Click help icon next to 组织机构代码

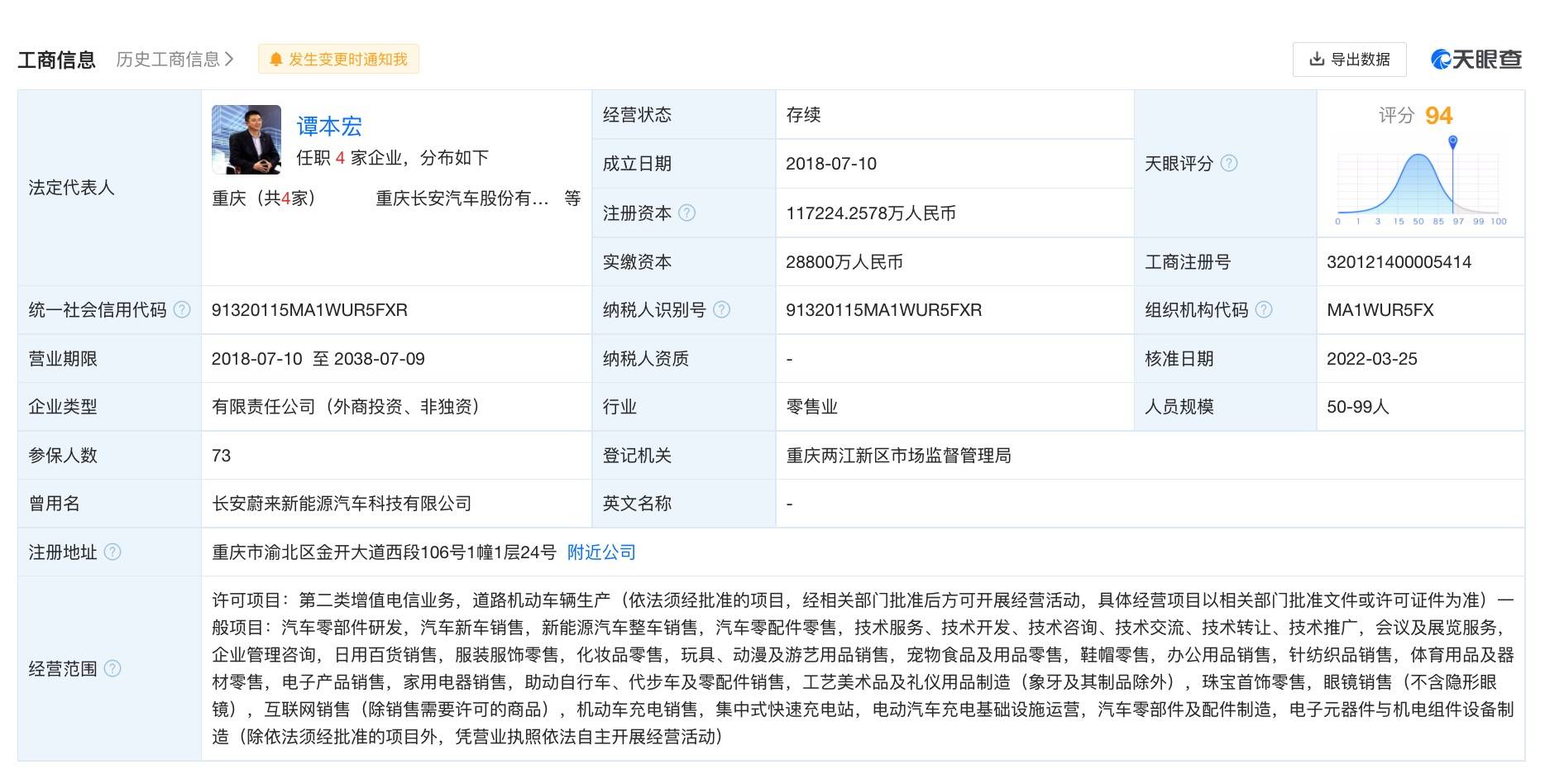point(1264,309)
